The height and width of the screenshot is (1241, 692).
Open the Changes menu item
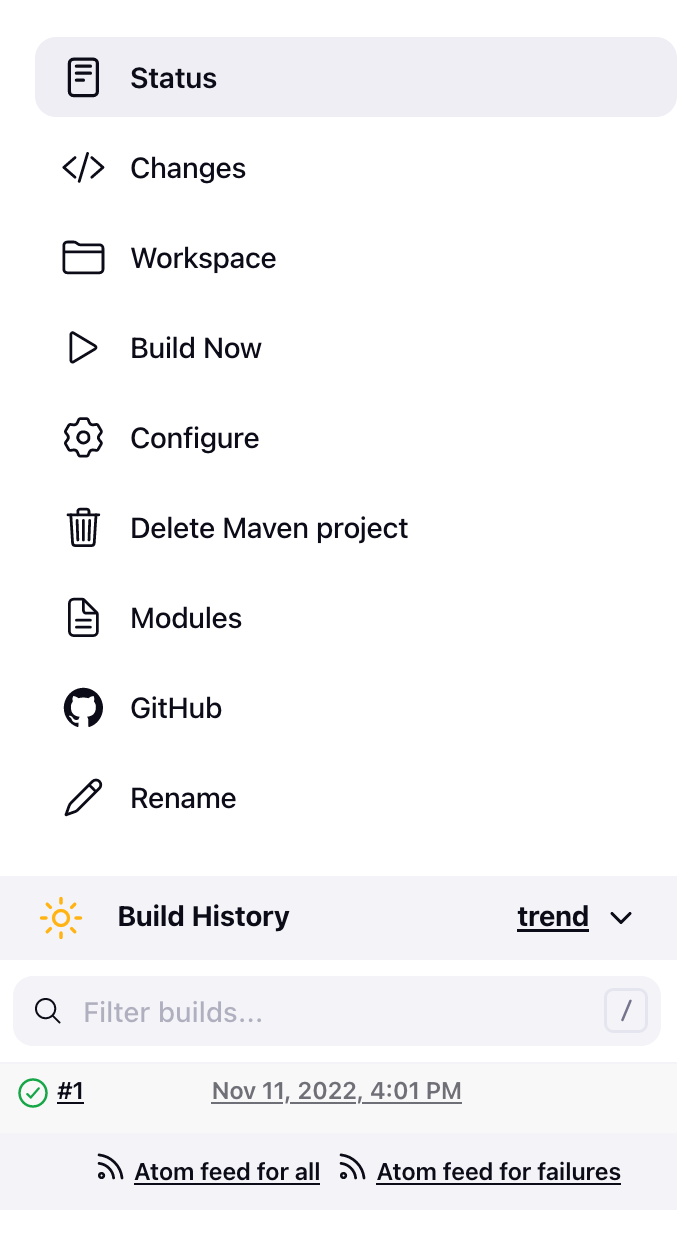pyautogui.click(x=188, y=168)
